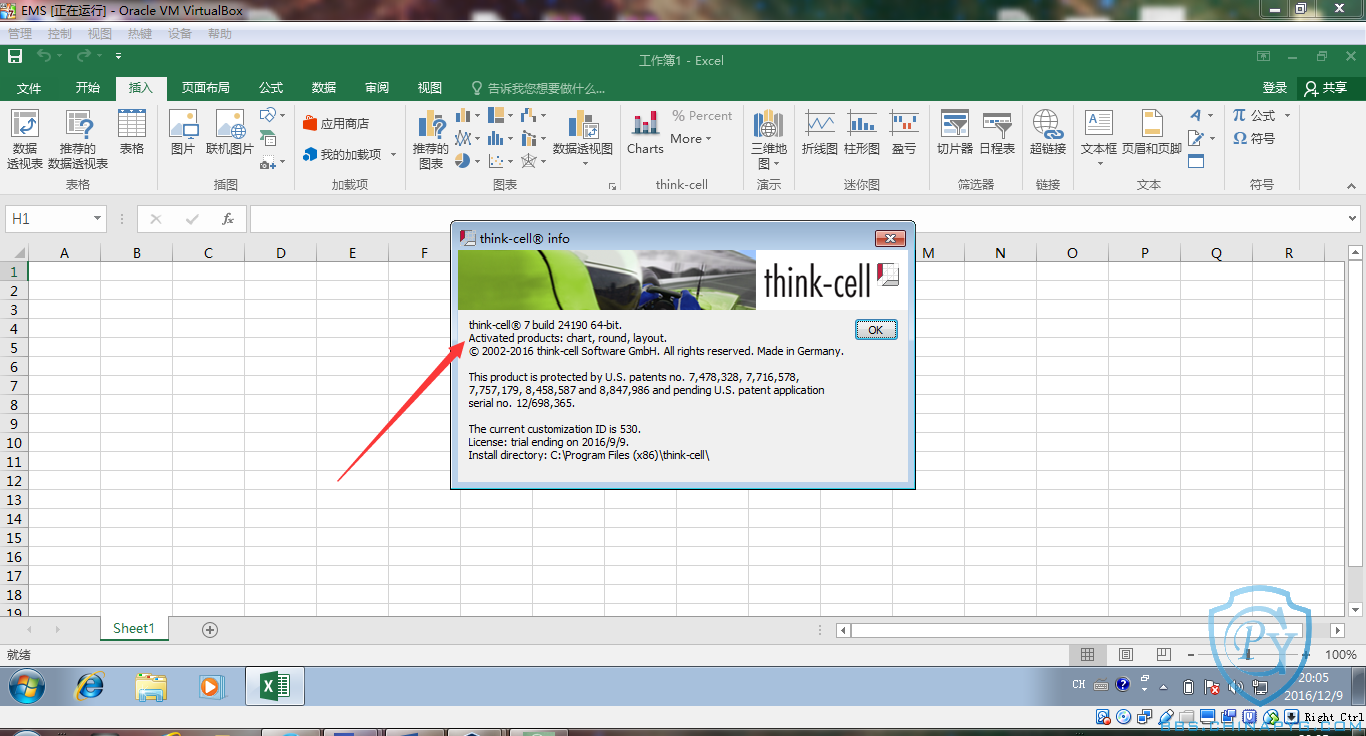Click OK in think-cell info dialog

click(x=876, y=330)
